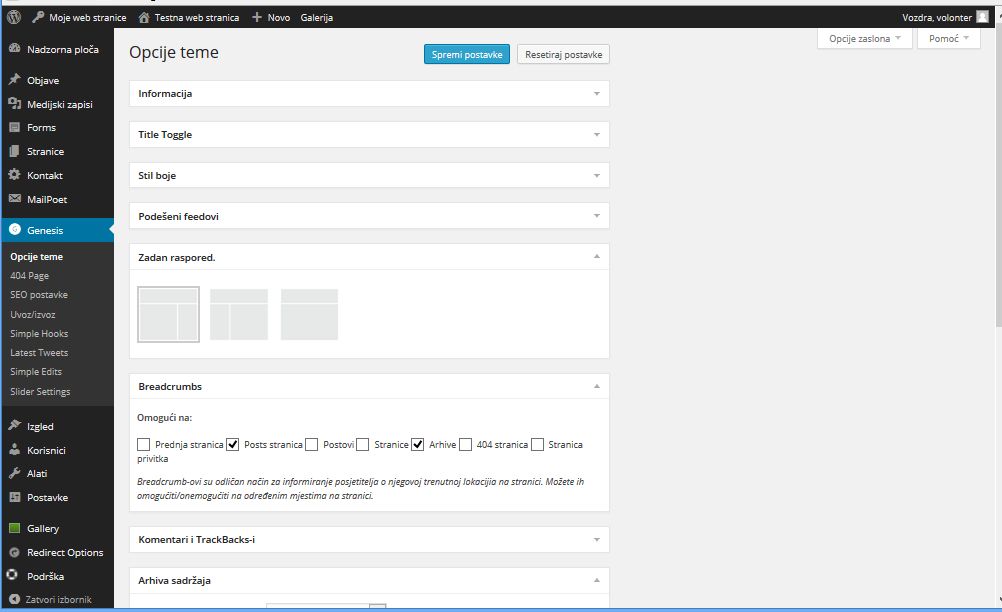Check the Stranica privitka breadcrumbs checkbox

click(537, 444)
